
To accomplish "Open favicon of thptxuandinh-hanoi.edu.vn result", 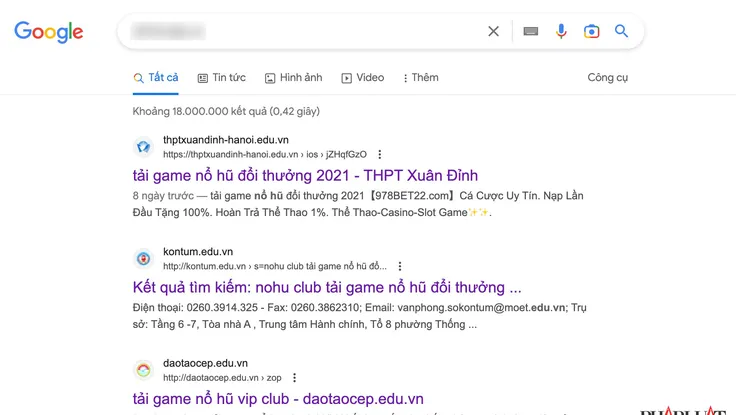I will [143, 147].
